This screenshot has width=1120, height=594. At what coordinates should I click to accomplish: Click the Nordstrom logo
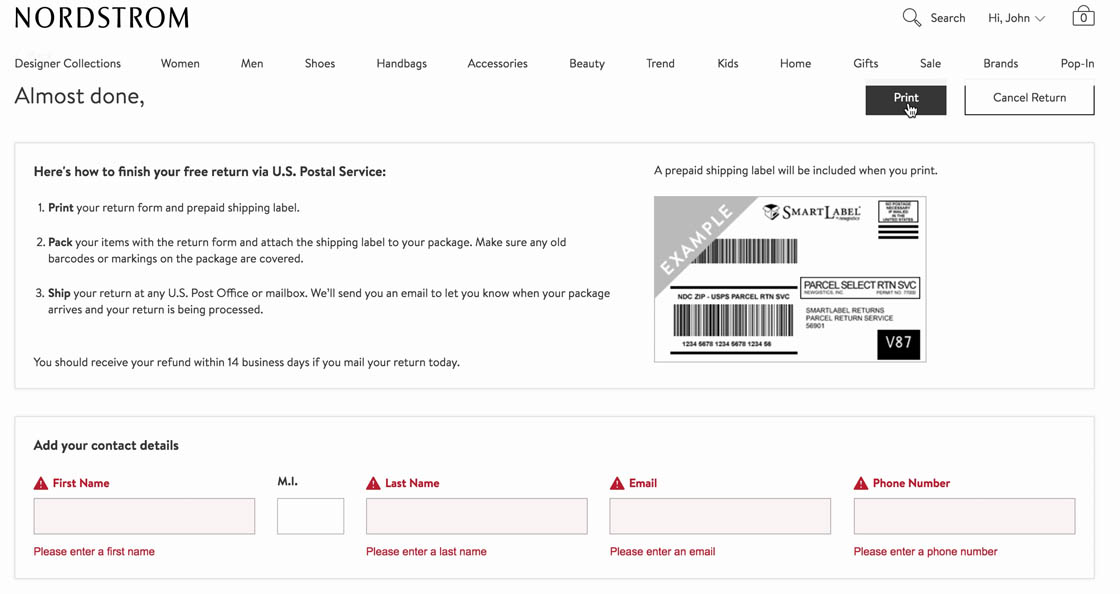pos(102,18)
